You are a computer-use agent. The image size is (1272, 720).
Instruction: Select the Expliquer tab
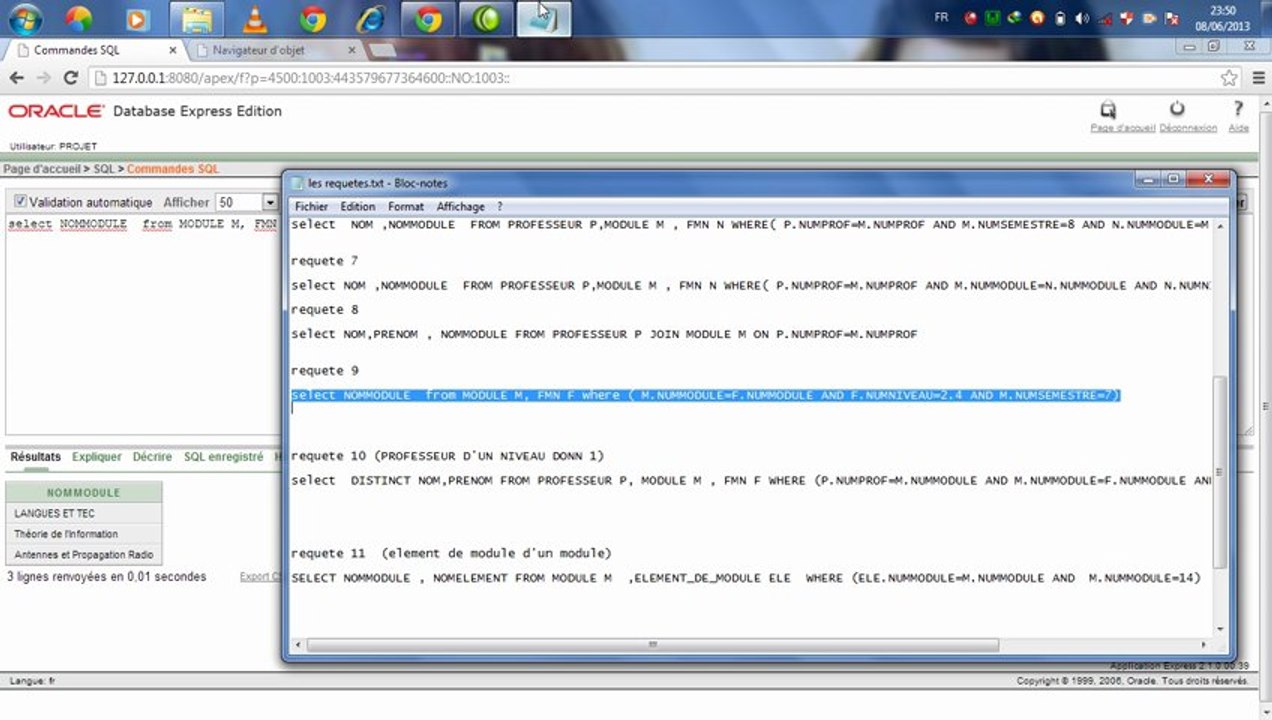tap(97, 457)
